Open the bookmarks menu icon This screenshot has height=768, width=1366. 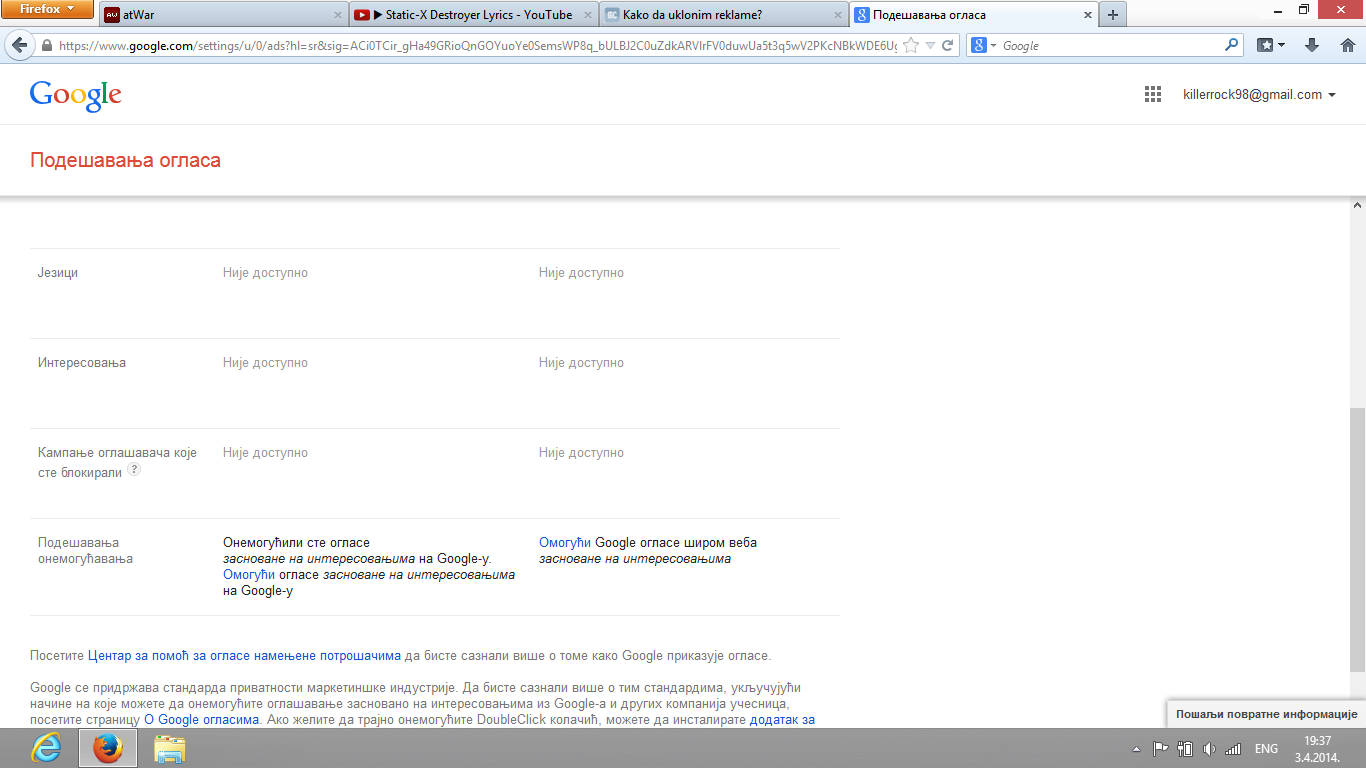click(1271, 45)
